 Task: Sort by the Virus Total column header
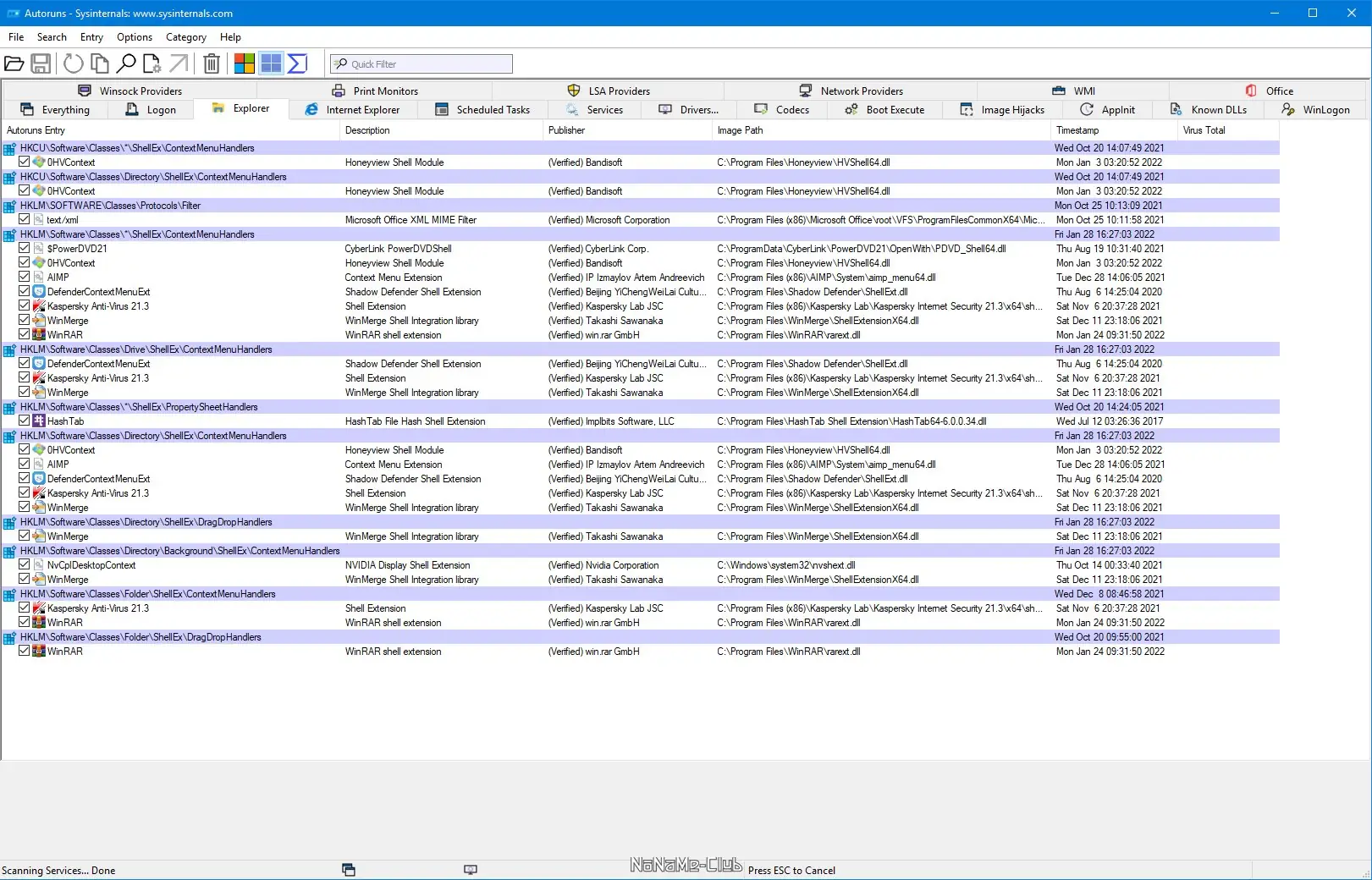(1228, 130)
